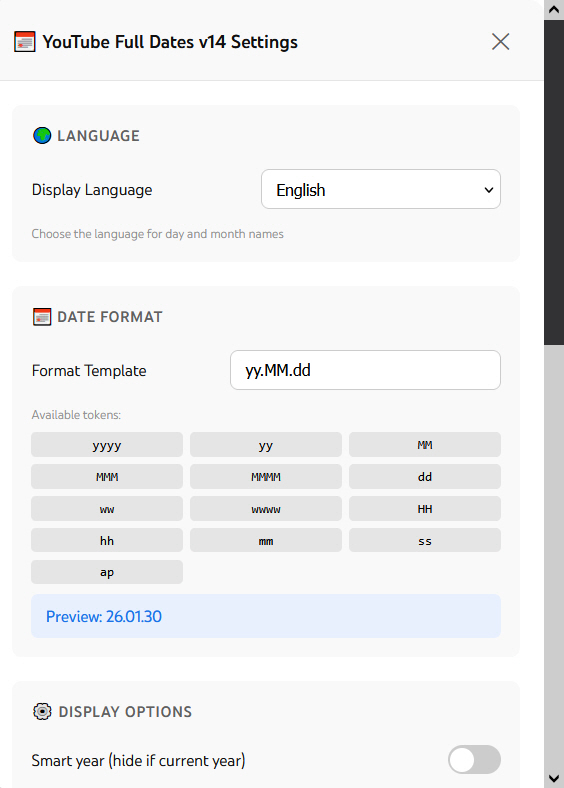Click the gear icon next to DISPLAY OPTIONS

click(x=42, y=712)
